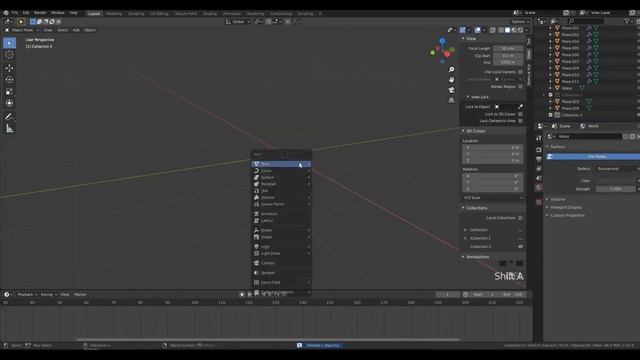Open the Object Mode dropdown
Viewport: 640px width, 360px height.
tap(22, 30)
